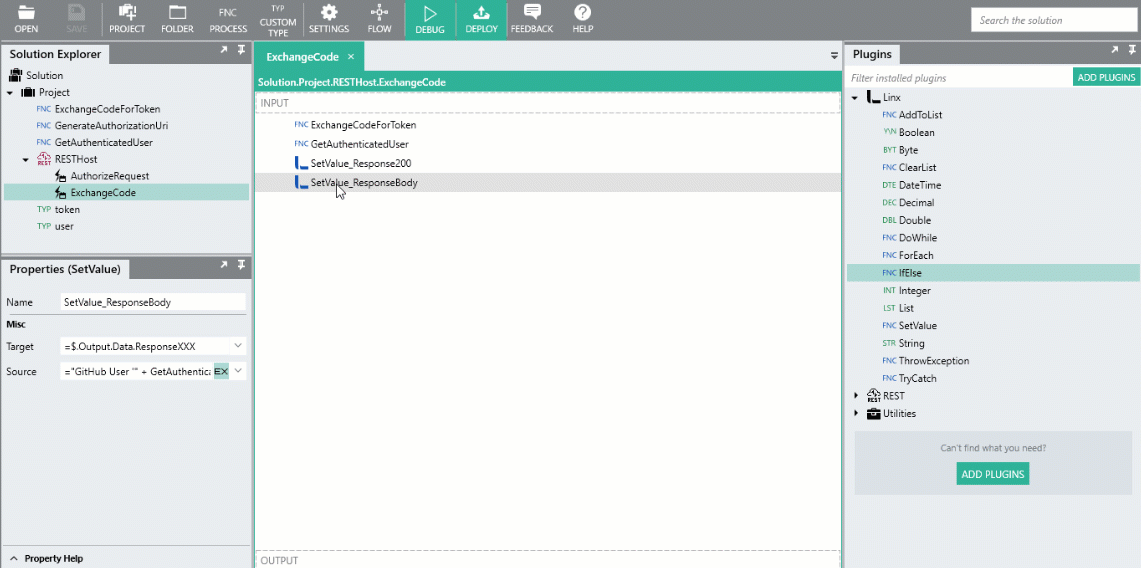Collapse the RESTHost tree node
This screenshot has height=568, width=1141.
coord(26,159)
